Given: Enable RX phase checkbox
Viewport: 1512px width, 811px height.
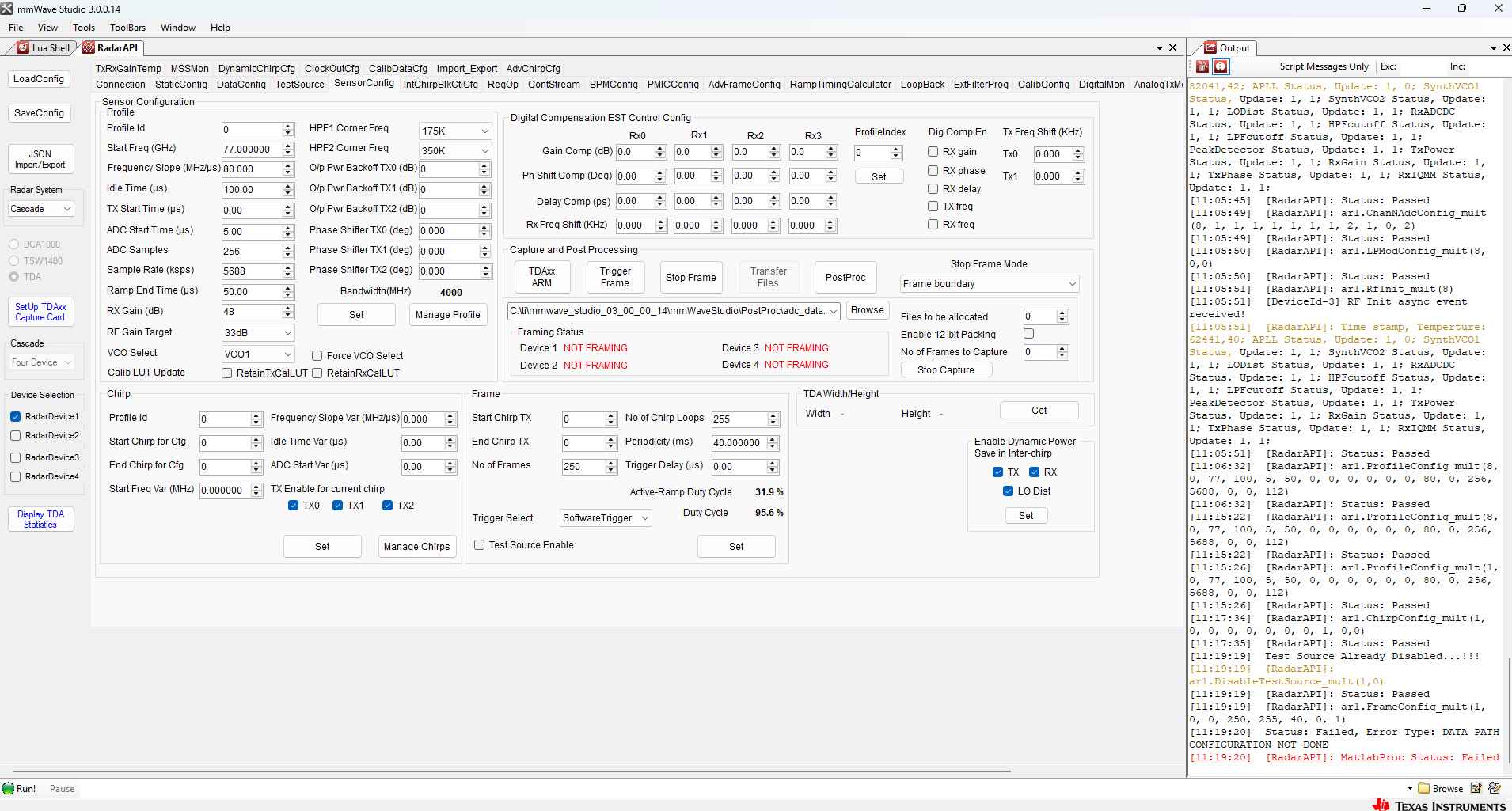Looking at the screenshot, I should (933, 171).
